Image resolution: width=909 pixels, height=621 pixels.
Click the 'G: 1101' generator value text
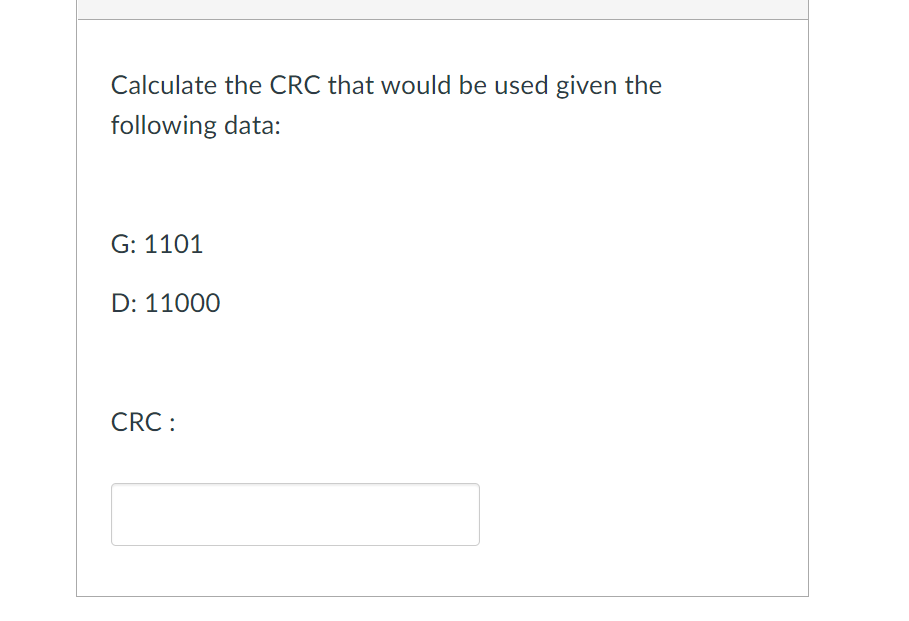point(156,243)
